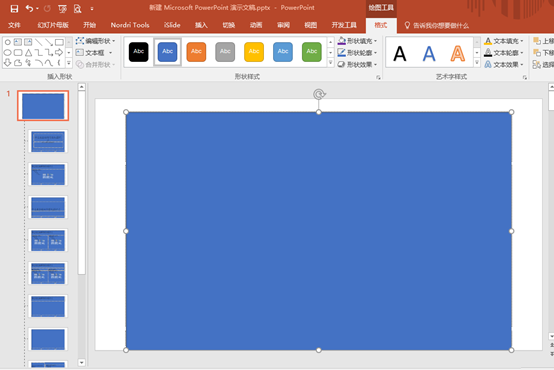Viewport: 554px width, 370px height.
Task: Open the 形状轮廓 dropdown
Action: click(x=357, y=53)
